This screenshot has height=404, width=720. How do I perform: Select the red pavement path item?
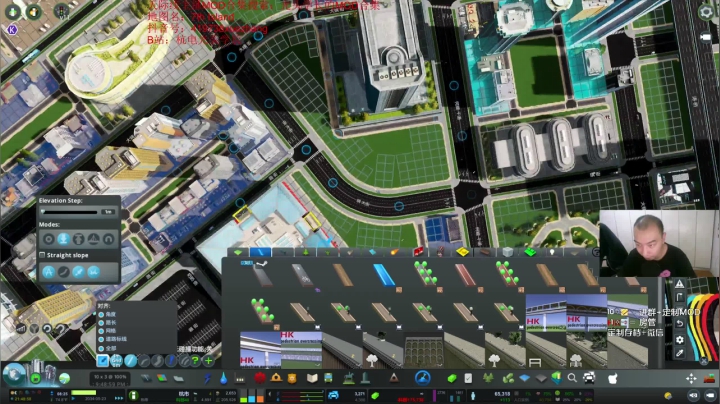465,275
